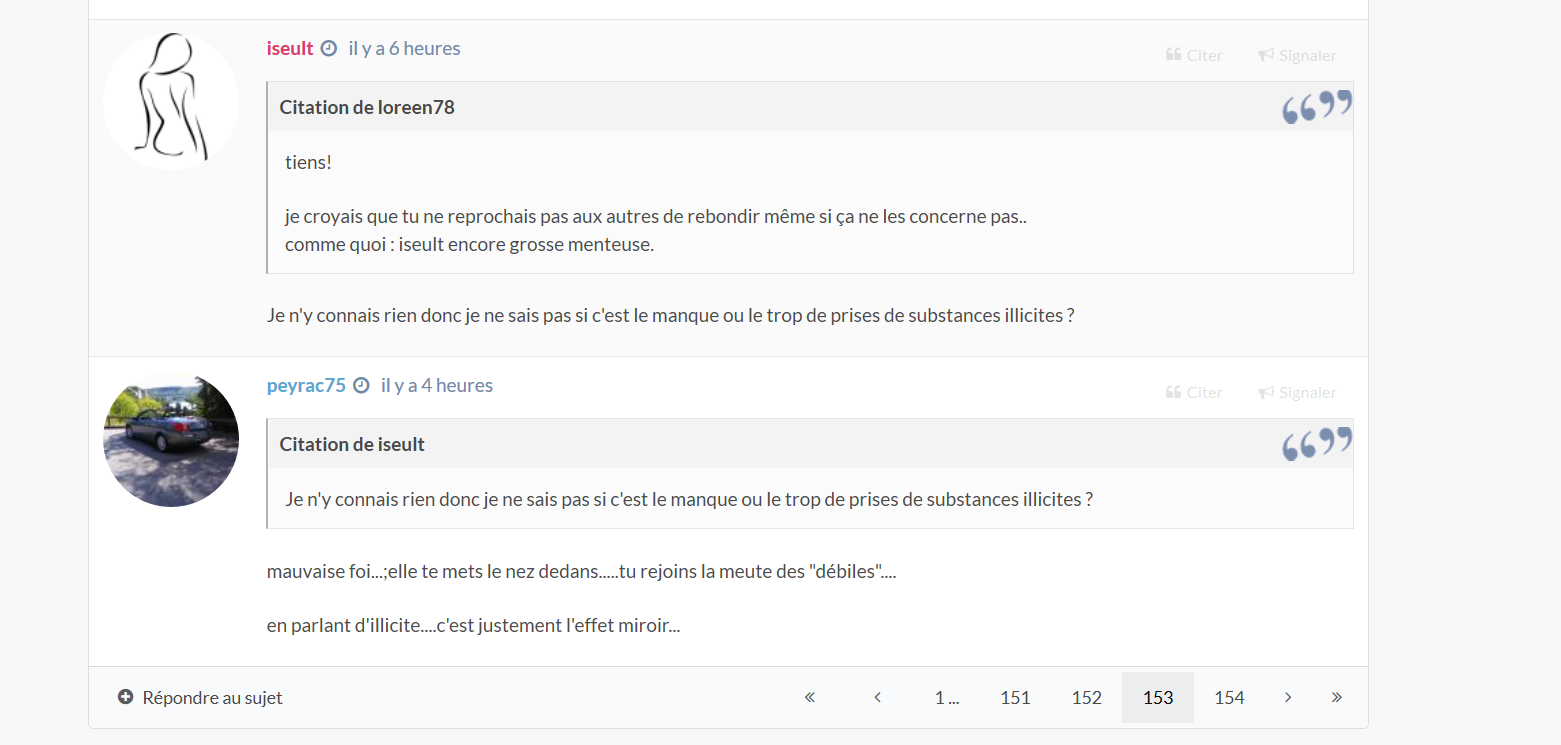Click the quote marks icon in iseult citation
The width and height of the screenshot is (1561, 745).
pos(1317,444)
